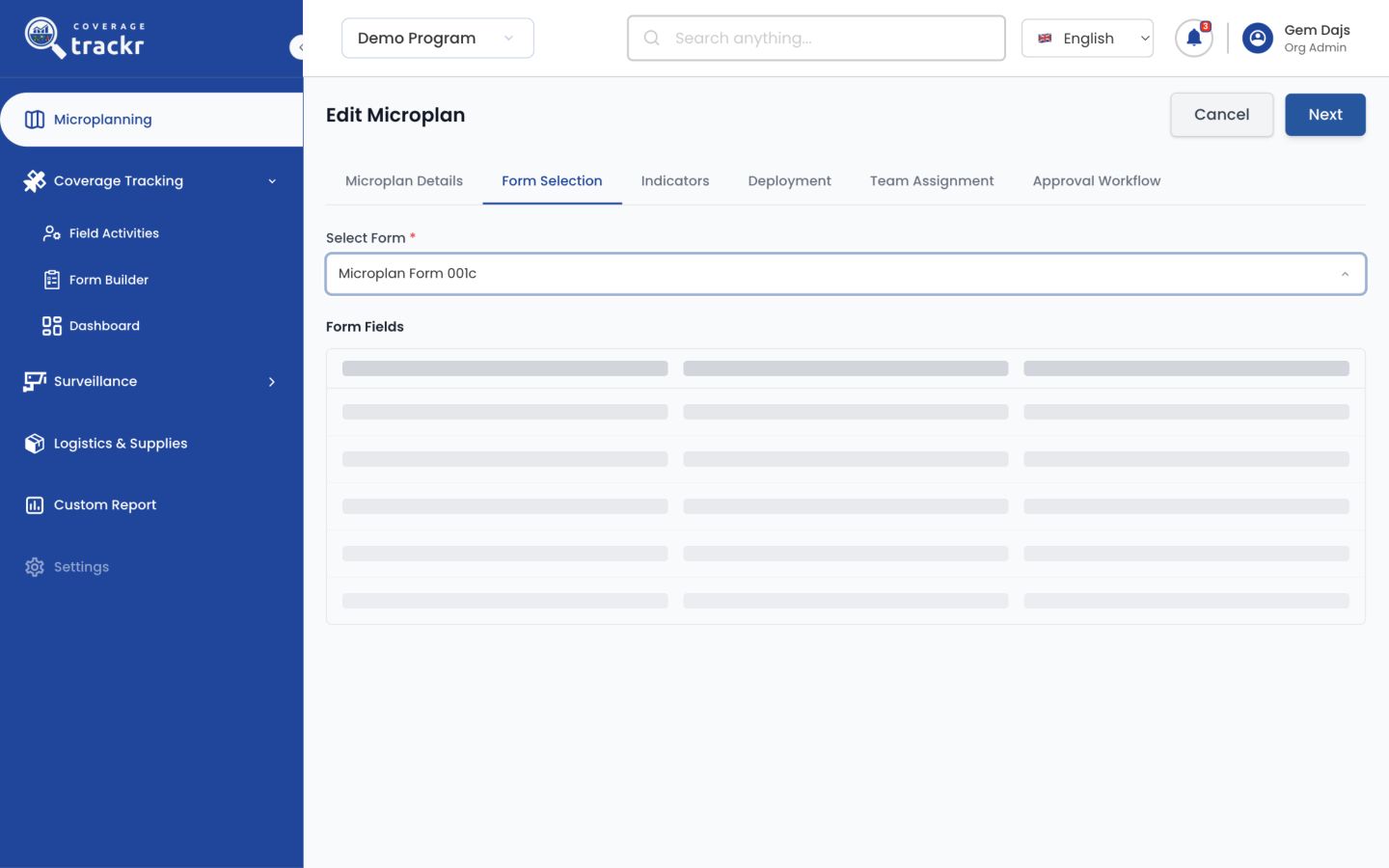The width and height of the screenshot is (1389, 868).
Task: Collapse the sidebar with the arrow button
Action: coord(298,46)
